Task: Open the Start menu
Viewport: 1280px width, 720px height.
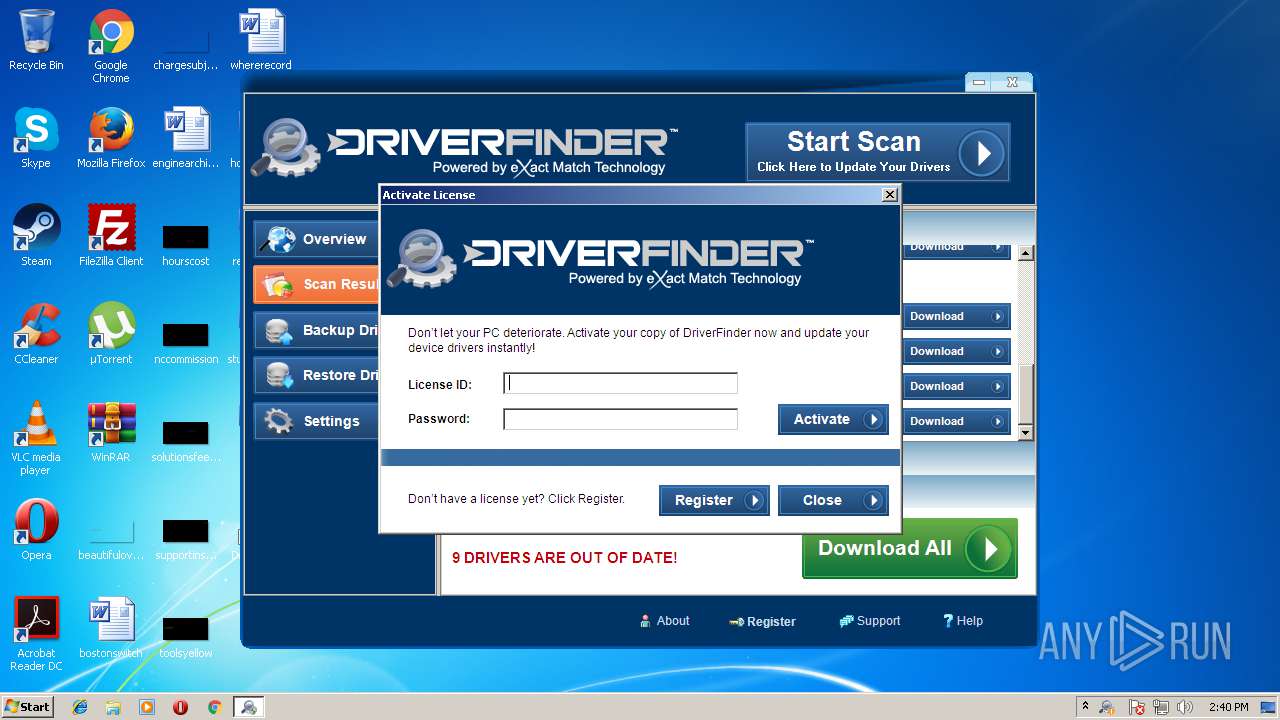Action: (x=28, y=707)
